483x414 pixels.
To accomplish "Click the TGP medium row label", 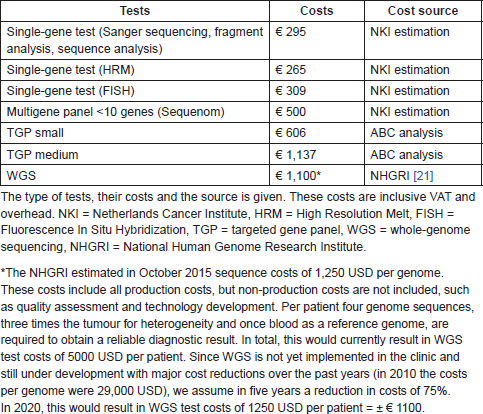I will [42, 154].
